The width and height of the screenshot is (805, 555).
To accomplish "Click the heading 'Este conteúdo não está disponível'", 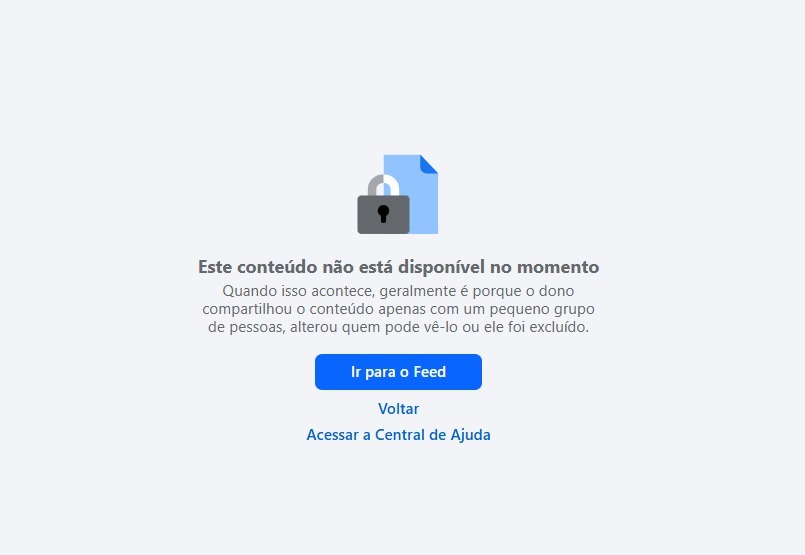I will 341,267.
